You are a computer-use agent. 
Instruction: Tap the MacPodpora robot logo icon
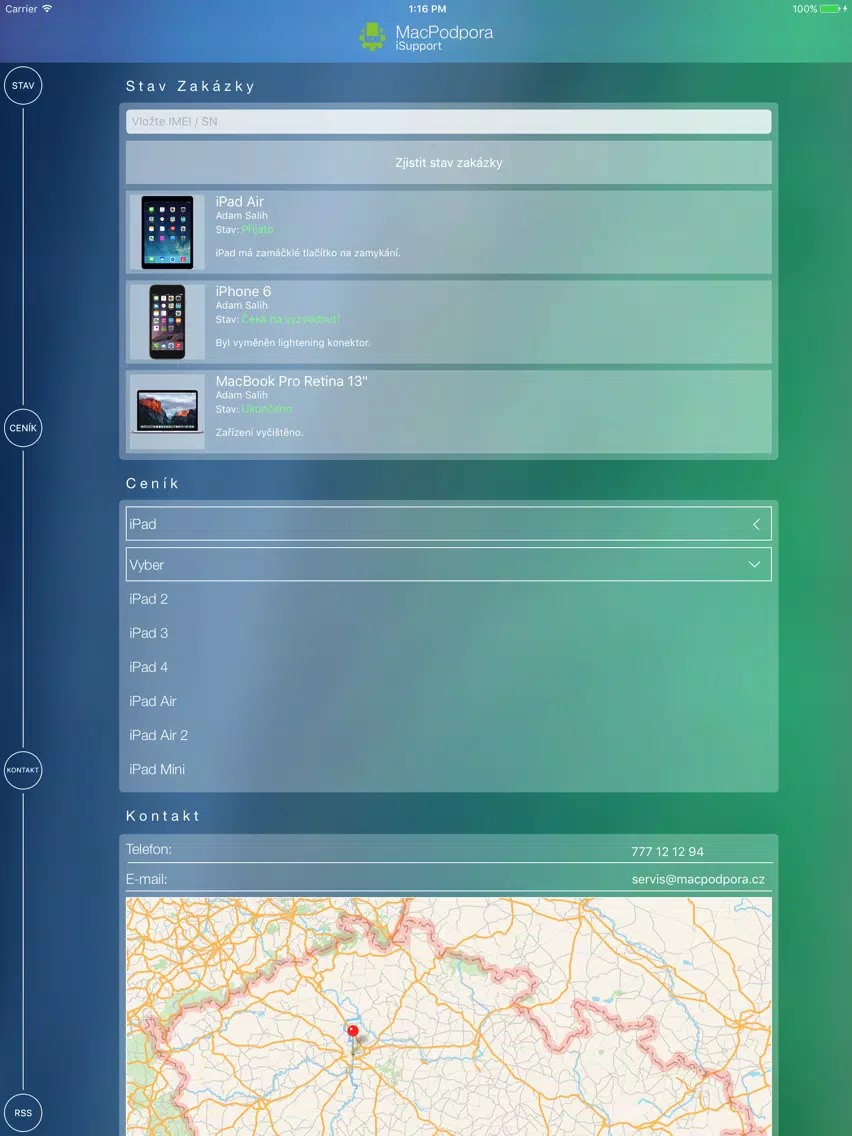[x=372, y=36]
